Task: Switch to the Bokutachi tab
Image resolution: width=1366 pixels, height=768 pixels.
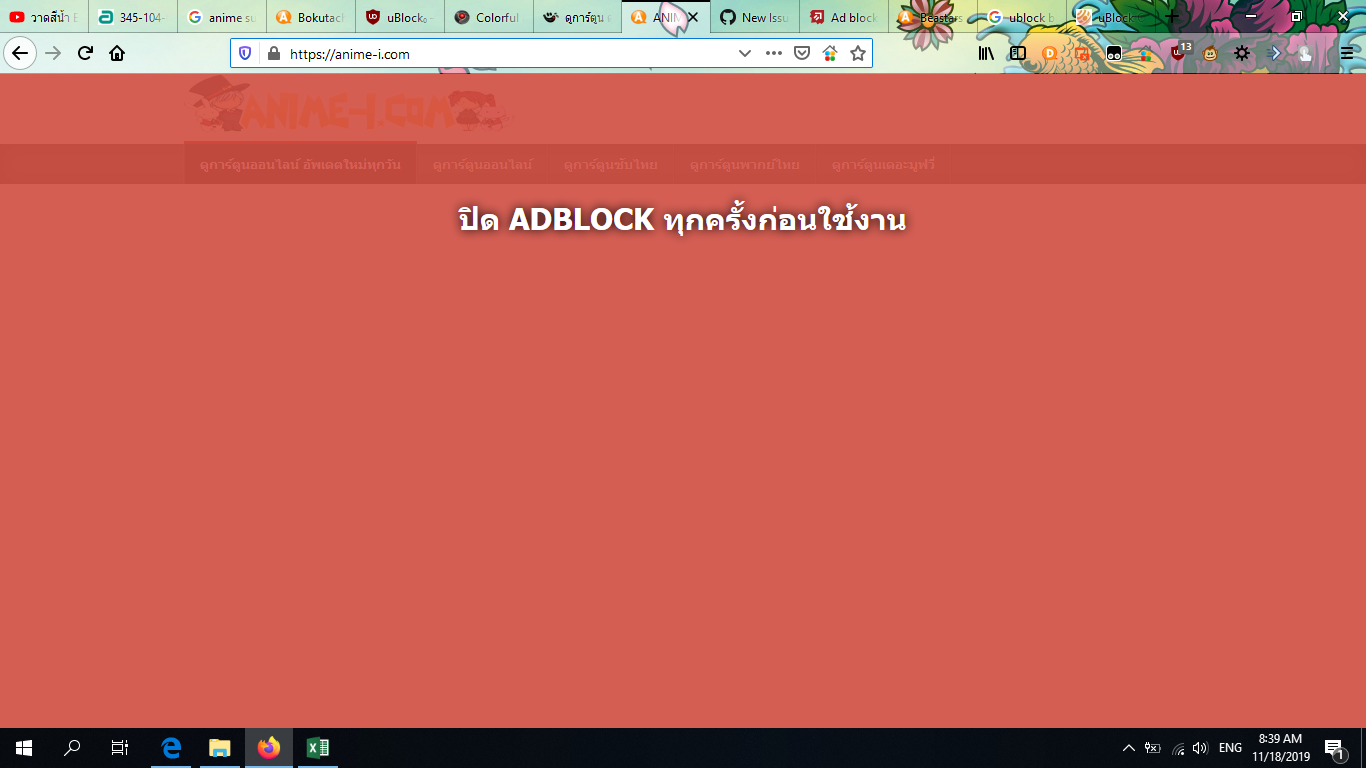Action: 308,16
